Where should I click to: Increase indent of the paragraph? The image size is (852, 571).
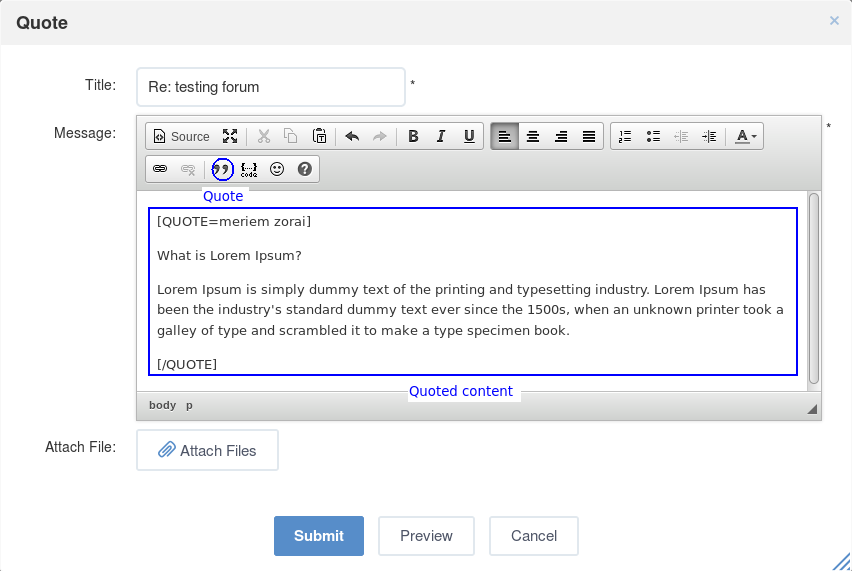click(709, 136)
